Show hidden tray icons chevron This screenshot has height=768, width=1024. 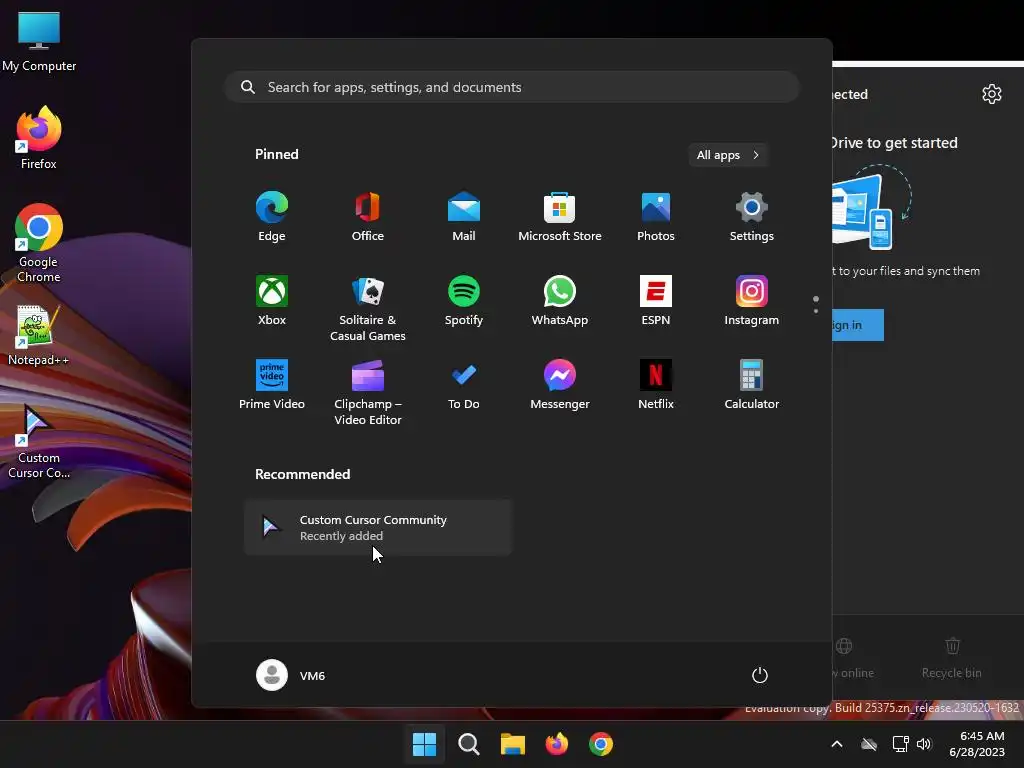click(837, 744)
